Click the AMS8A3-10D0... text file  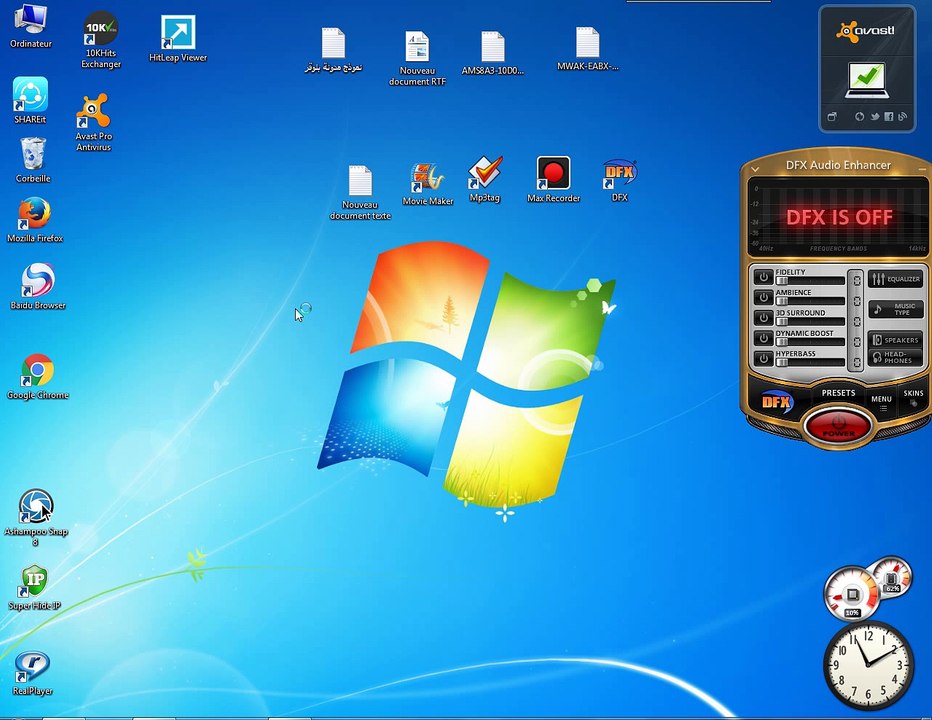(492, 53)
